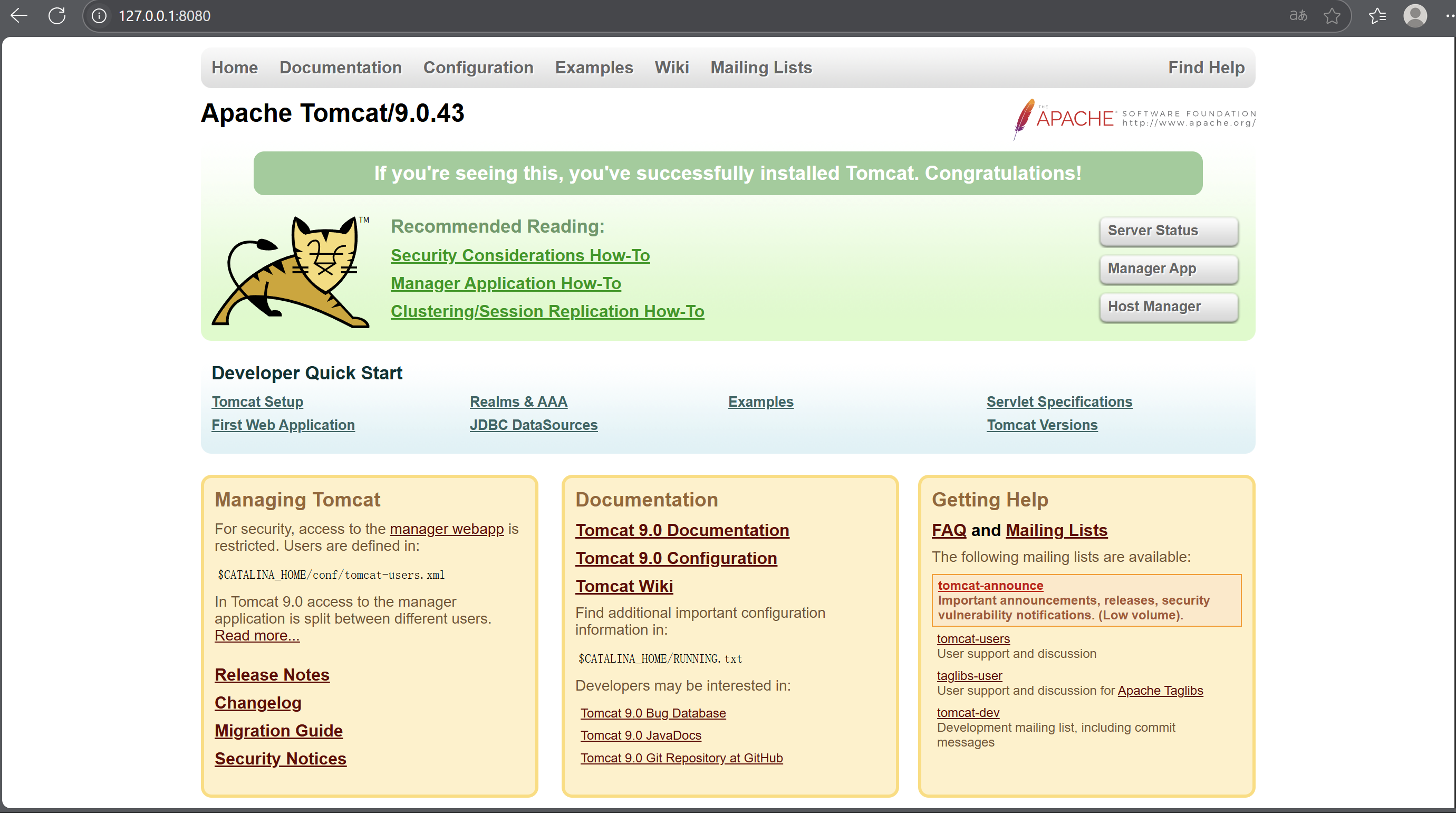Open Apache Taglibs link

[1160, 691]
